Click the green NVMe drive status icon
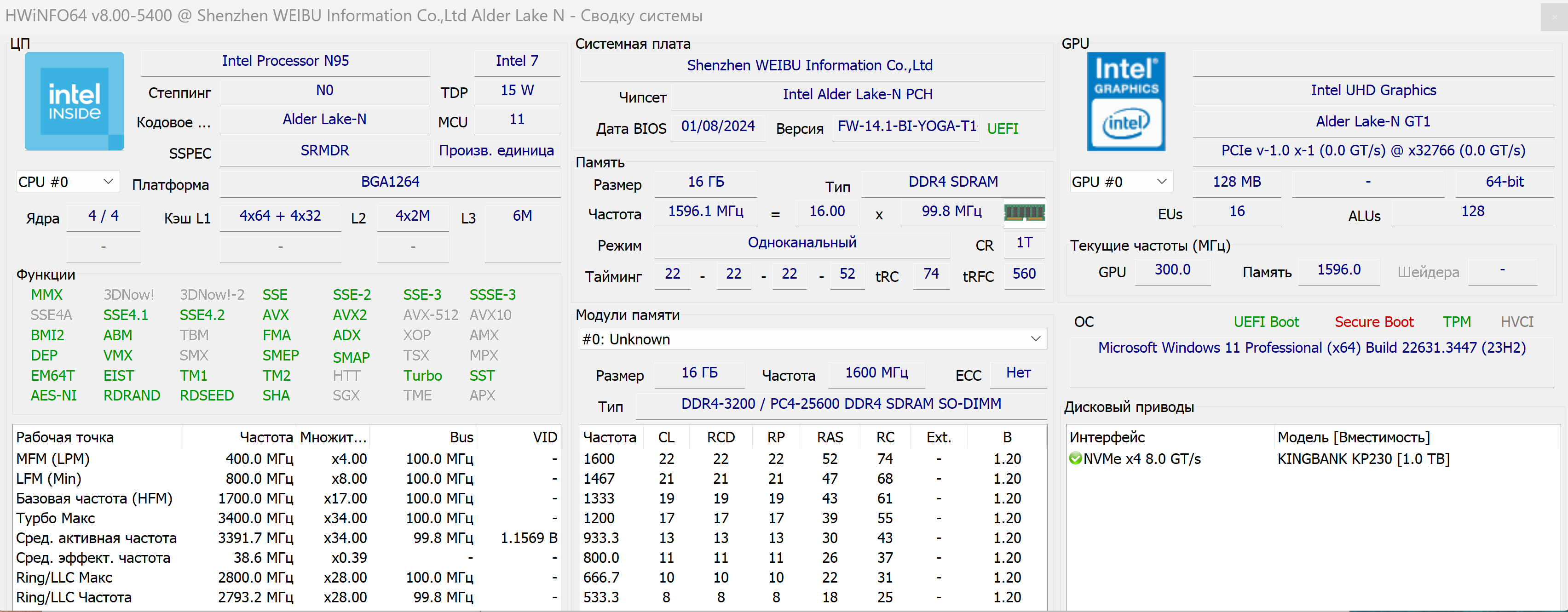Image resolution: width=1568 pixels, height=612 pixels. point(1075,459)
